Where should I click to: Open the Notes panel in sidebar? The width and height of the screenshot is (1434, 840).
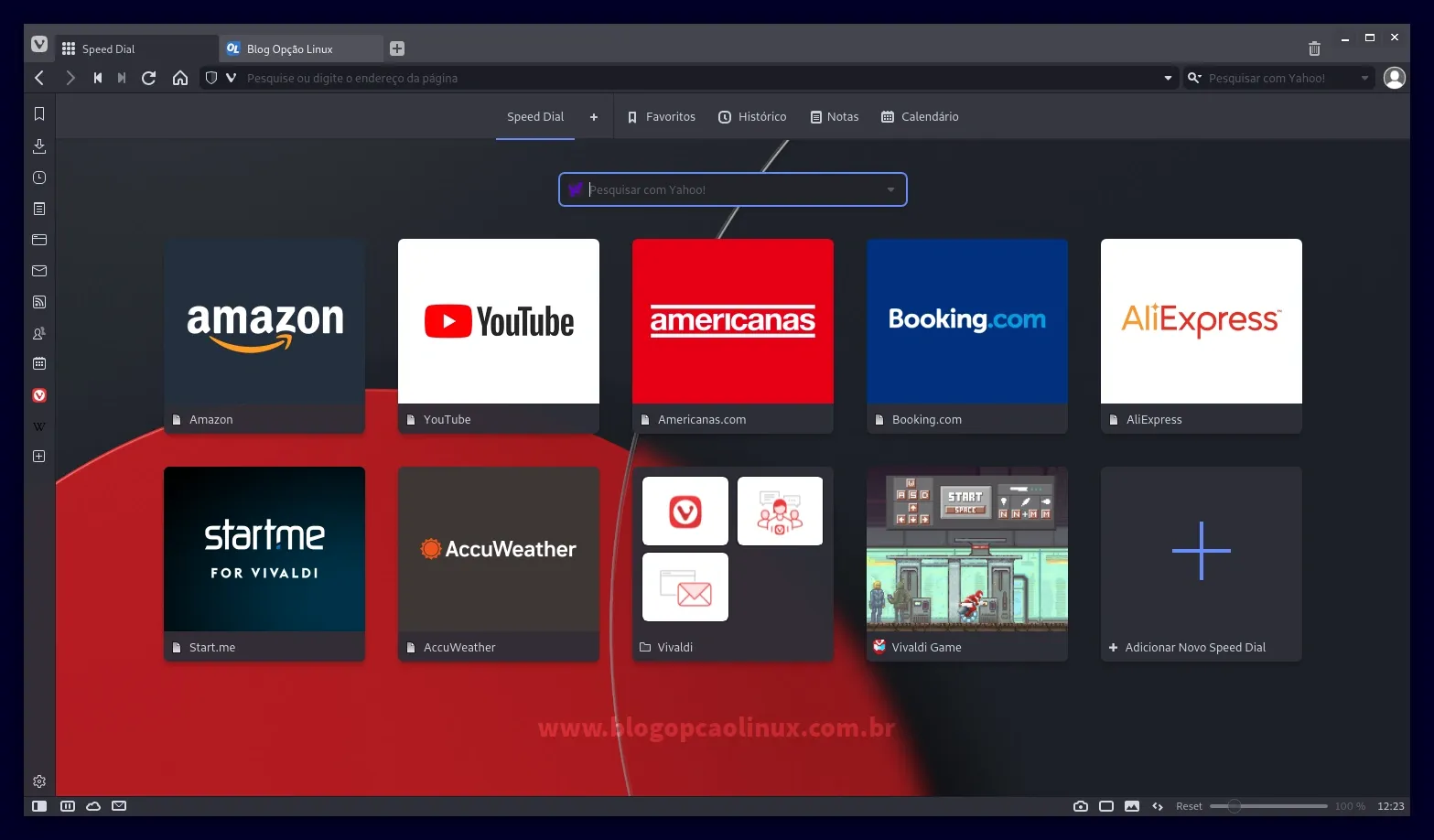point(39,209)
